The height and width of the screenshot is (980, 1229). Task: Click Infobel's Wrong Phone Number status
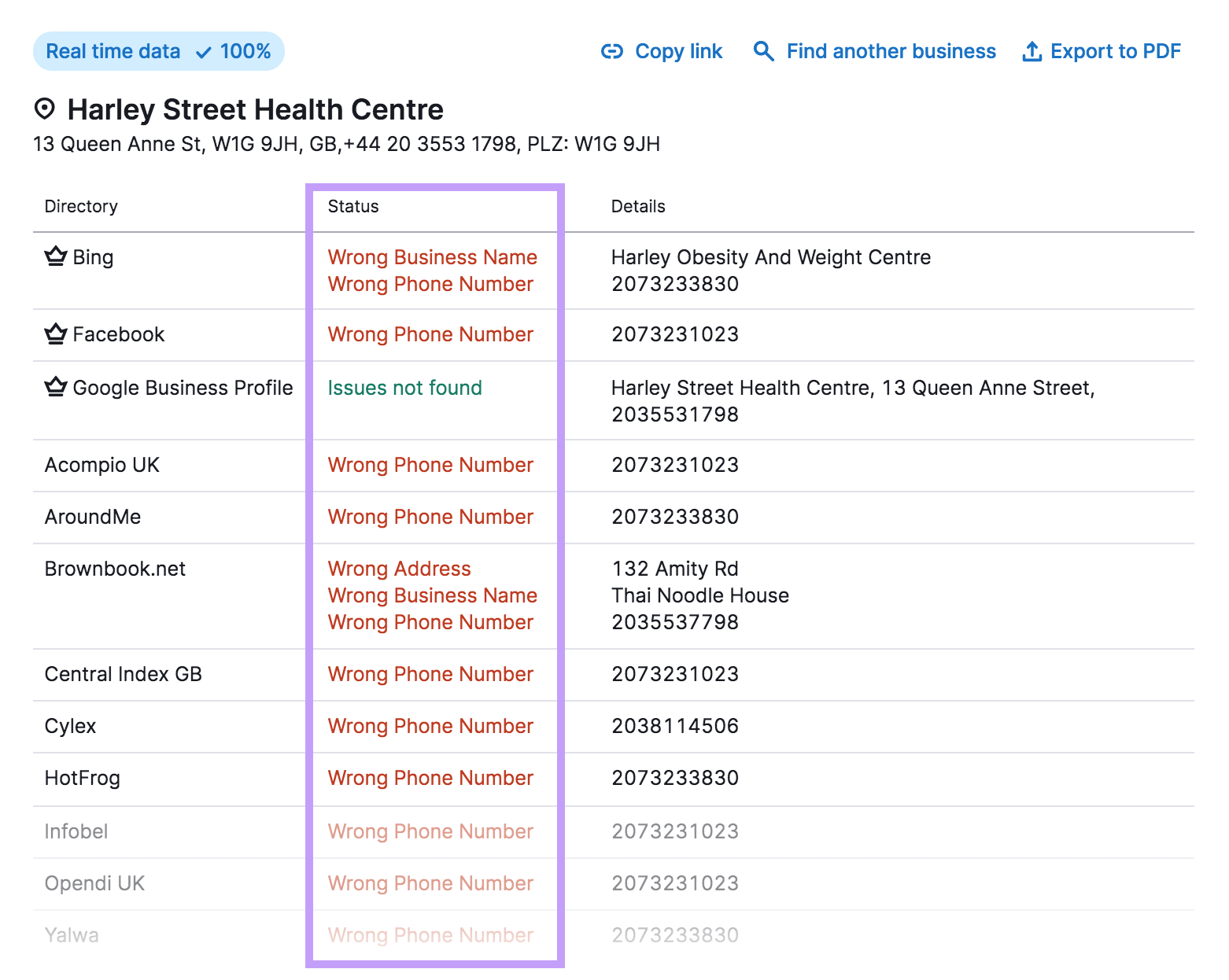pos(430,831)
